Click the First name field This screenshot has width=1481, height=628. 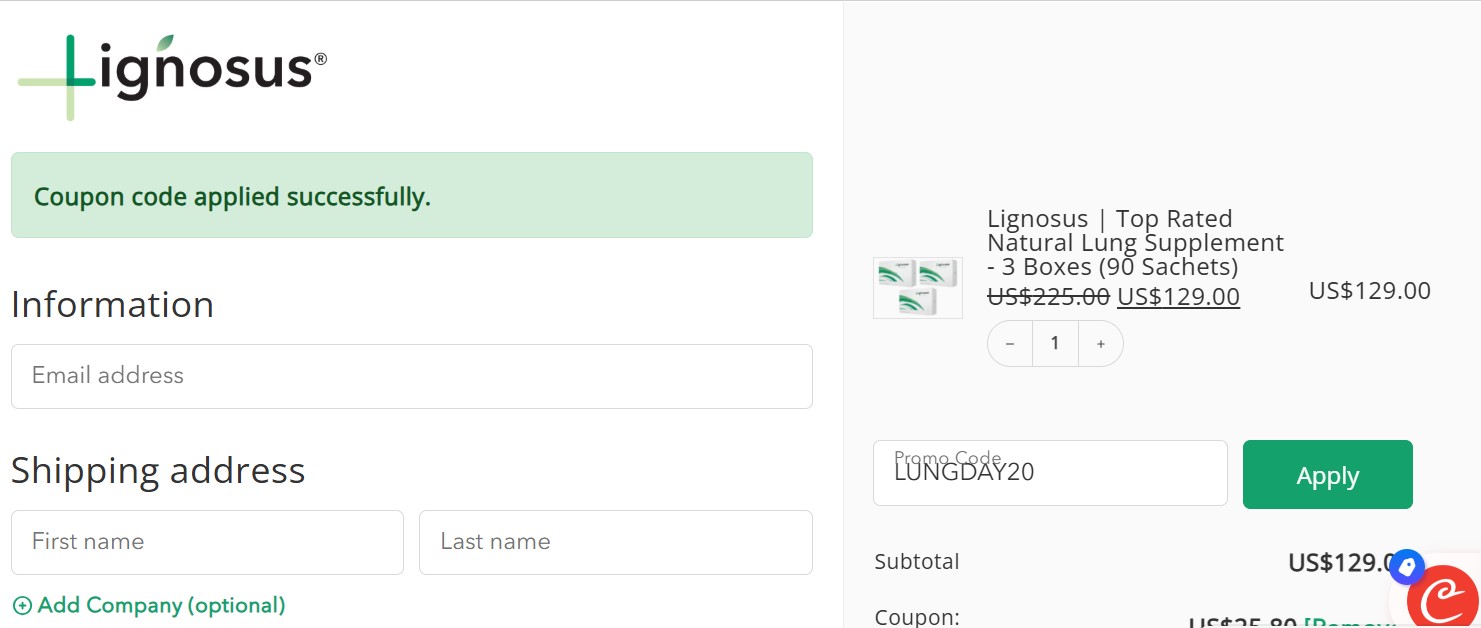point(207,542)
